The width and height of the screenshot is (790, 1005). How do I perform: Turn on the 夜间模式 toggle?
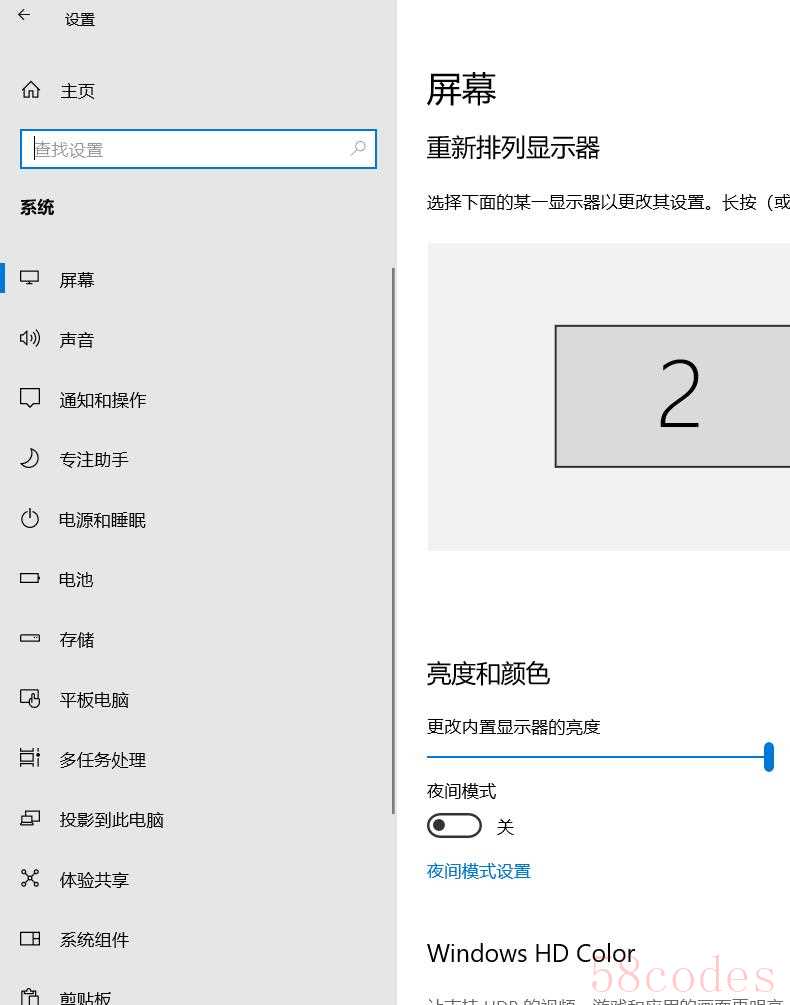(x=454, y=826)
